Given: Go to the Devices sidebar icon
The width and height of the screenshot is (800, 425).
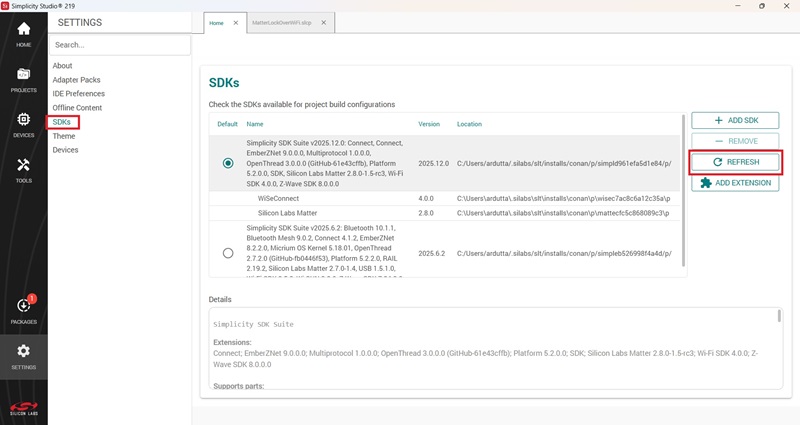Looking at the screenshot, I should pos(23,124).
